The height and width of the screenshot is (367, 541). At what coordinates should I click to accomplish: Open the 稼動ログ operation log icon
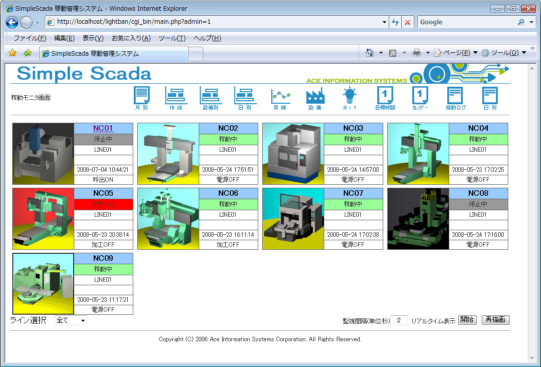(455, 98)
